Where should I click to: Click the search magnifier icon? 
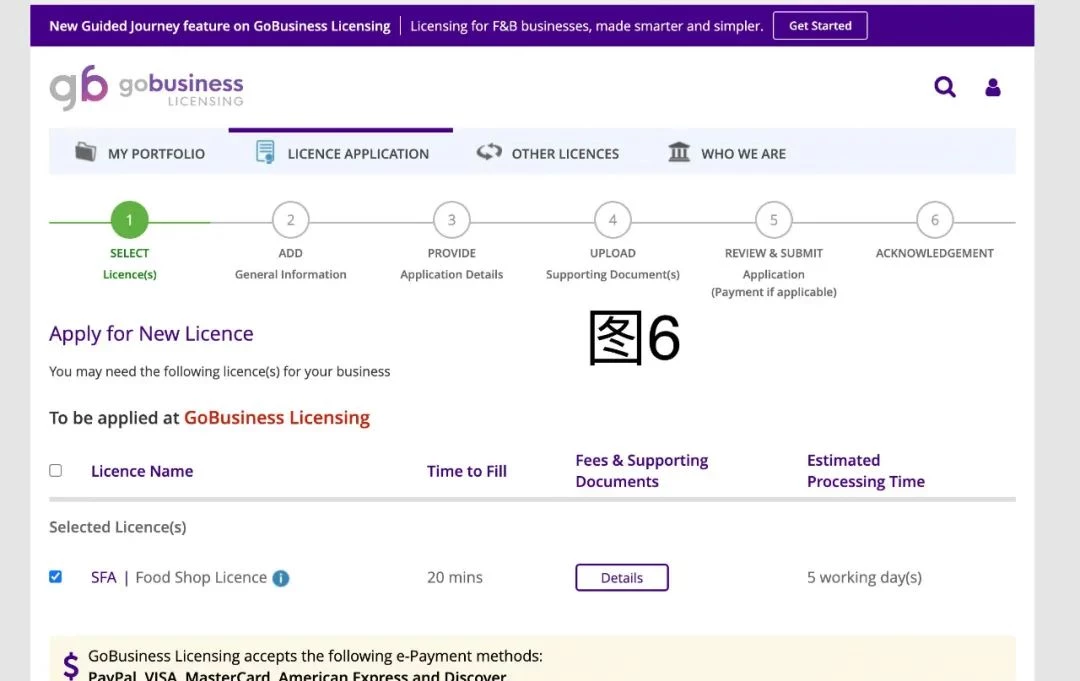(x=944, y=87)
